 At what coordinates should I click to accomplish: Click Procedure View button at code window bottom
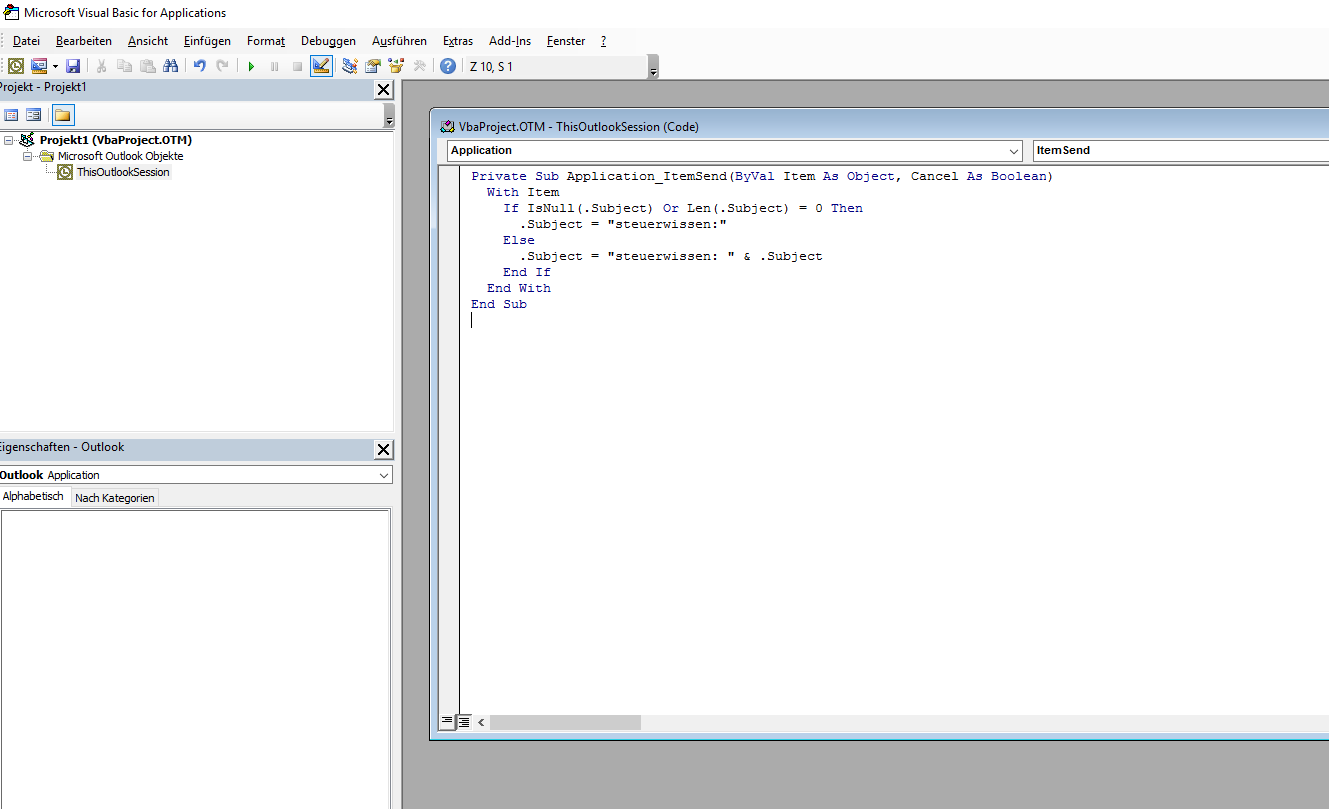point(447,721)
